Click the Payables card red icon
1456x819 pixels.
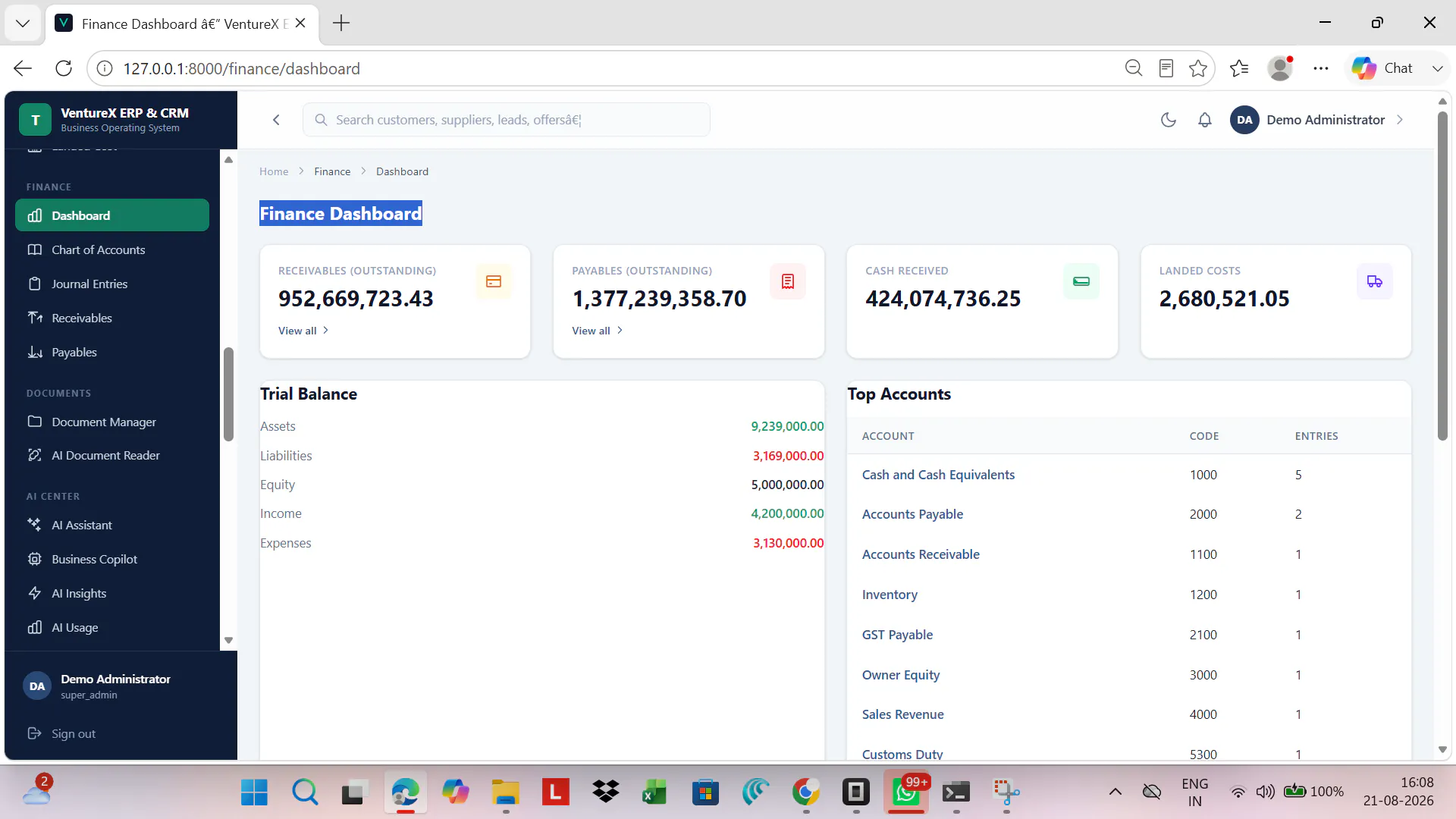(x=788, y=281)
